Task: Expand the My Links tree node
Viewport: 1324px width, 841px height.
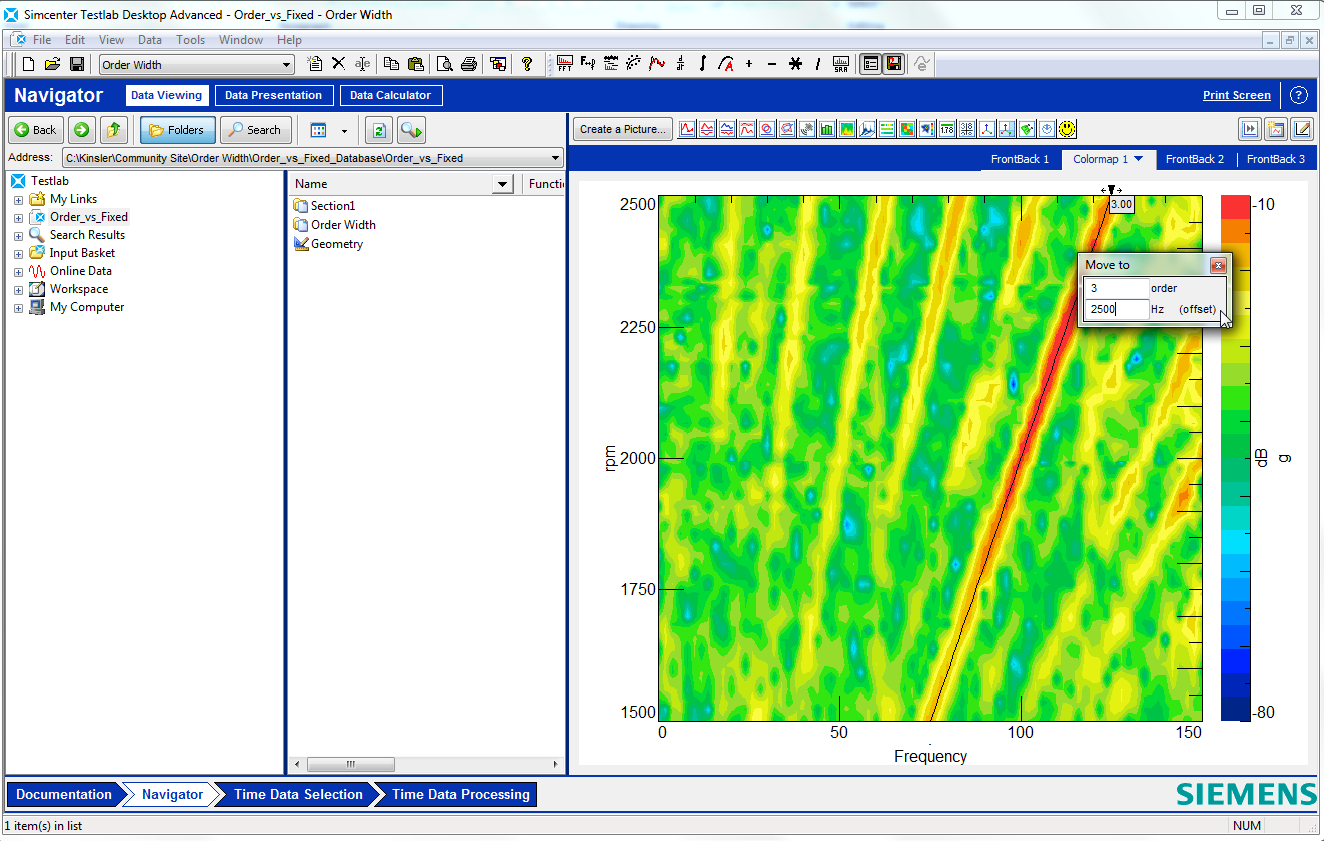Action: click(x=18, y=199)
